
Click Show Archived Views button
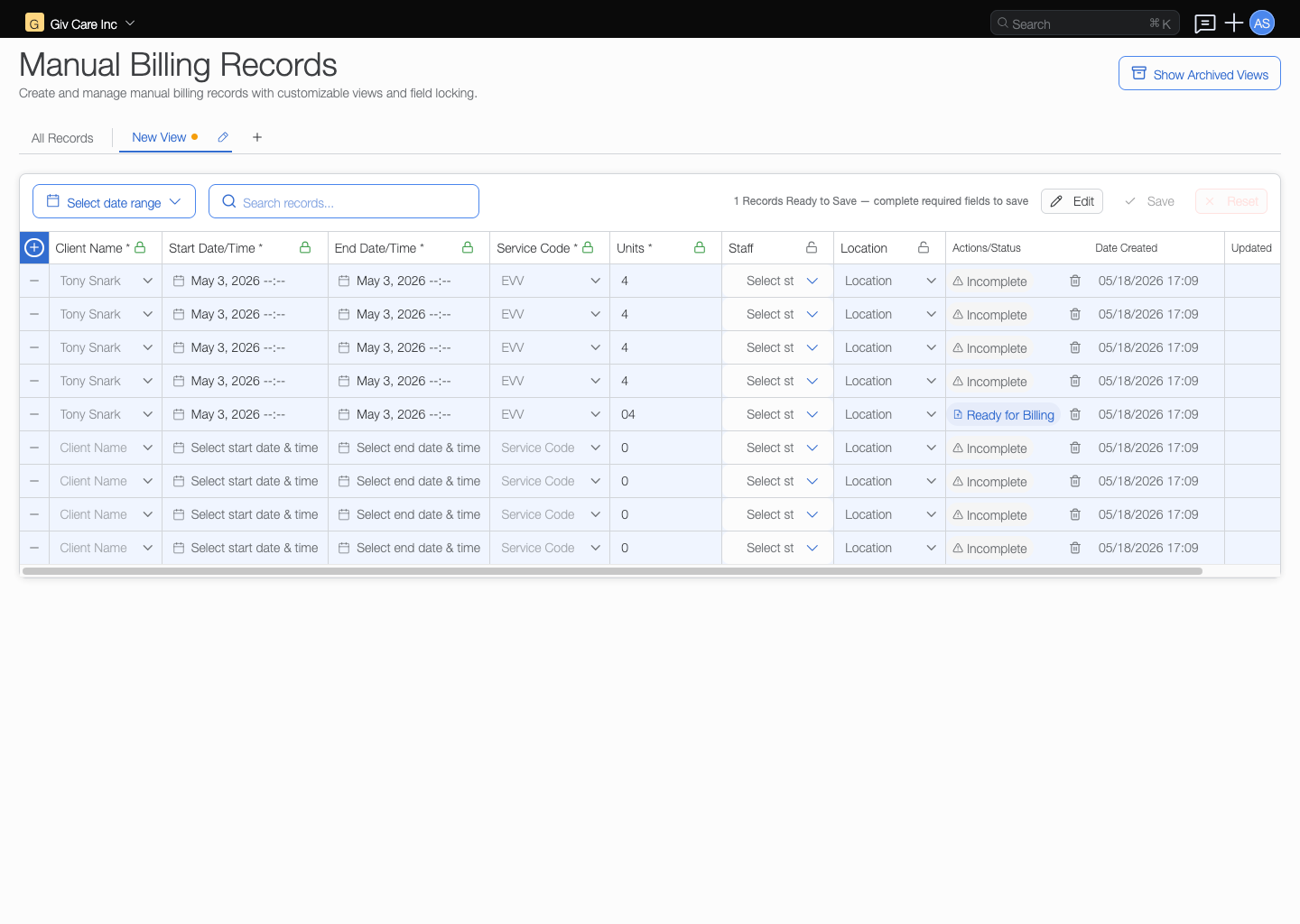1200,74
